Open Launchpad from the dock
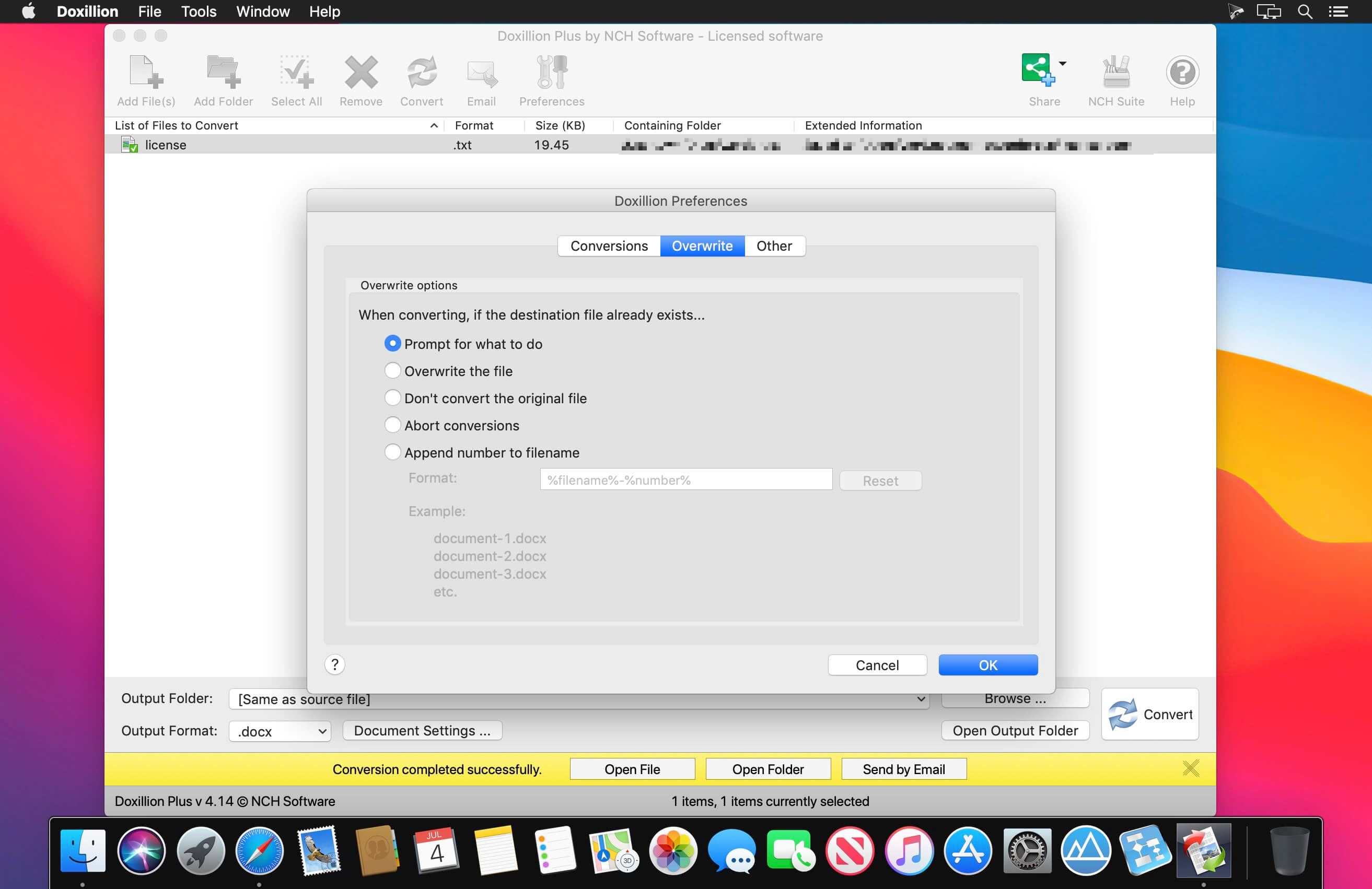This screenshot has height=889, width=1372. (x=201, y=850)
